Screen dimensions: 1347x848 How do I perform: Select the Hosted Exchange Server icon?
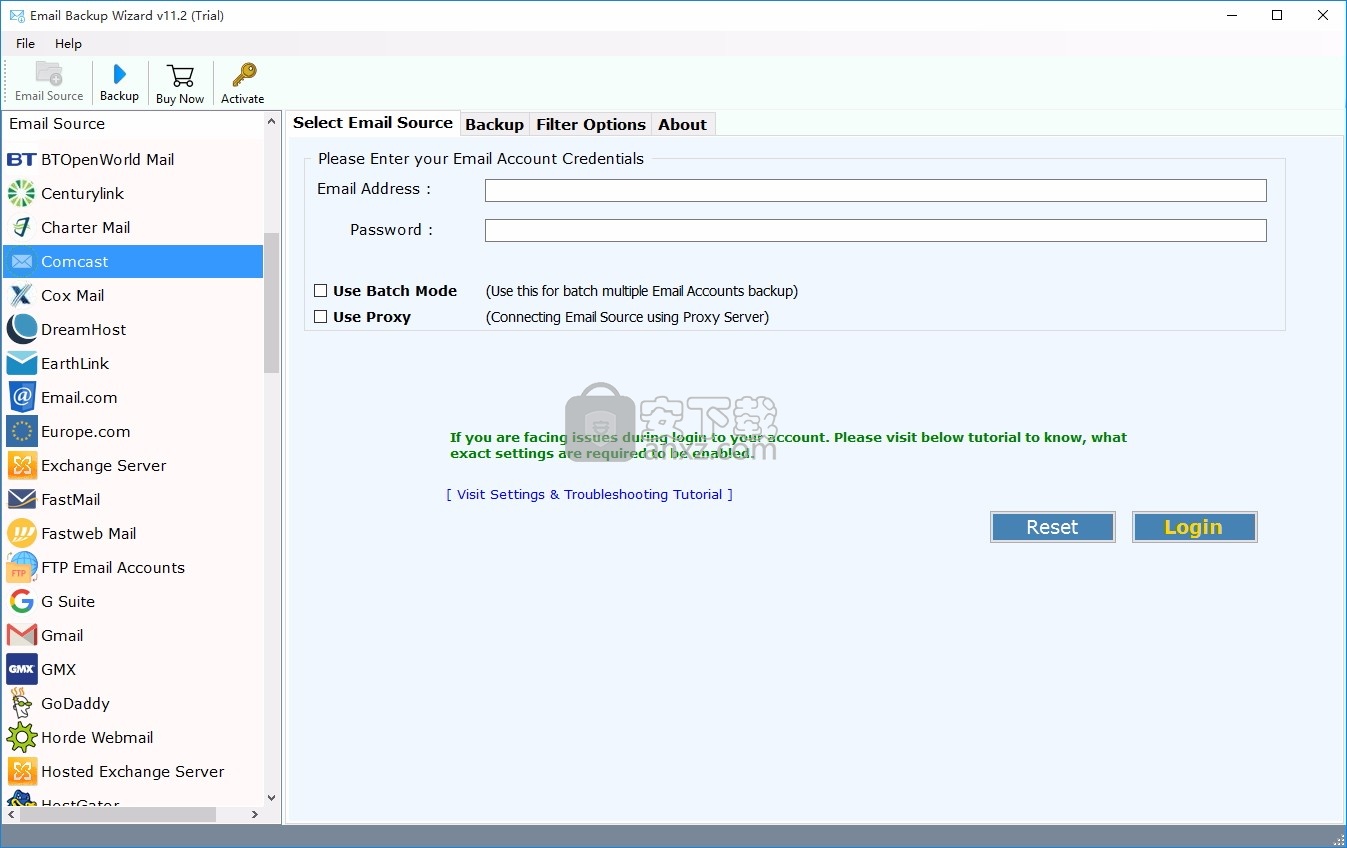21,771
